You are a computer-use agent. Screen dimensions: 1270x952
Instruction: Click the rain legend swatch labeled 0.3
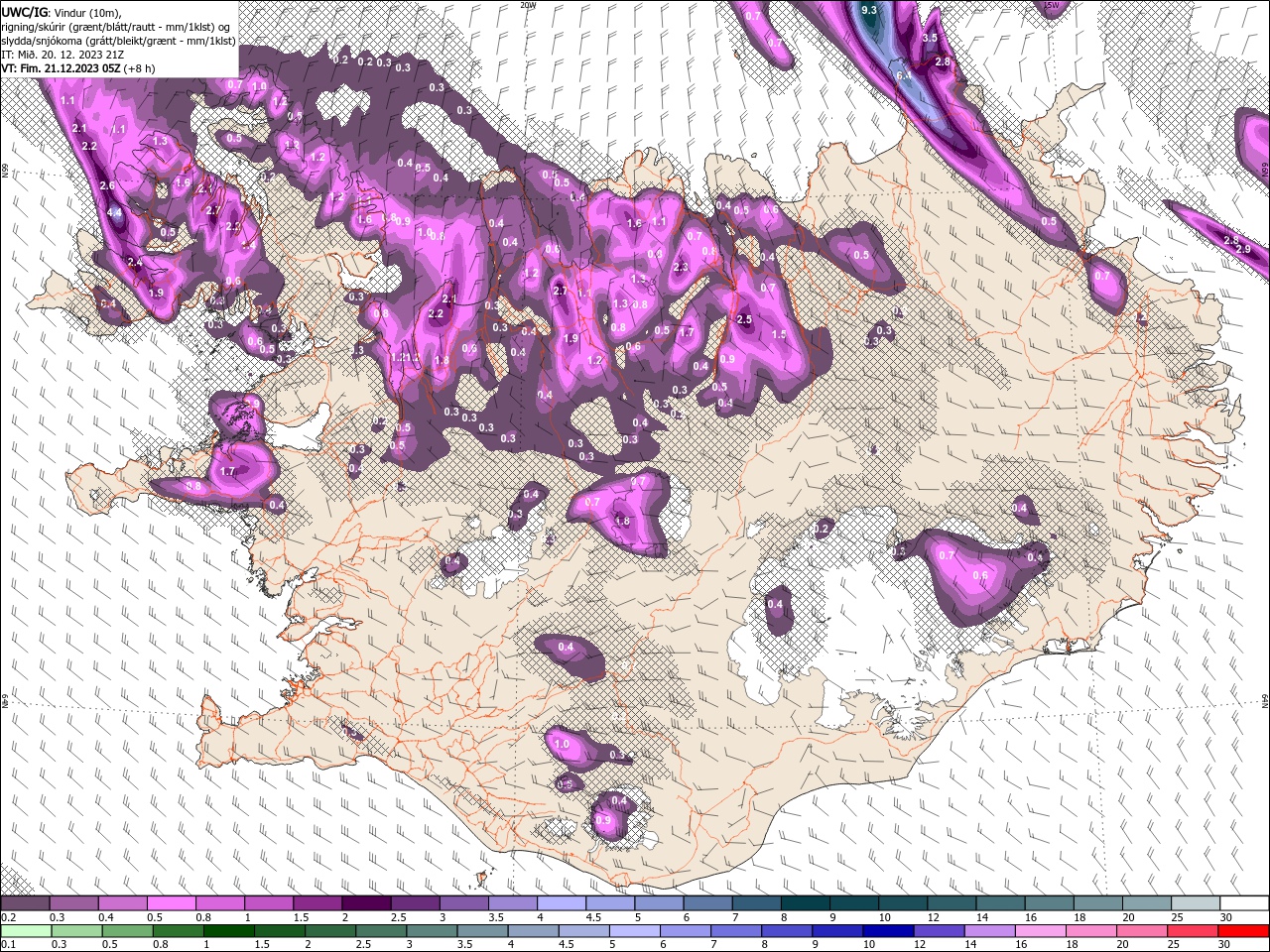(x=77, y=930)
